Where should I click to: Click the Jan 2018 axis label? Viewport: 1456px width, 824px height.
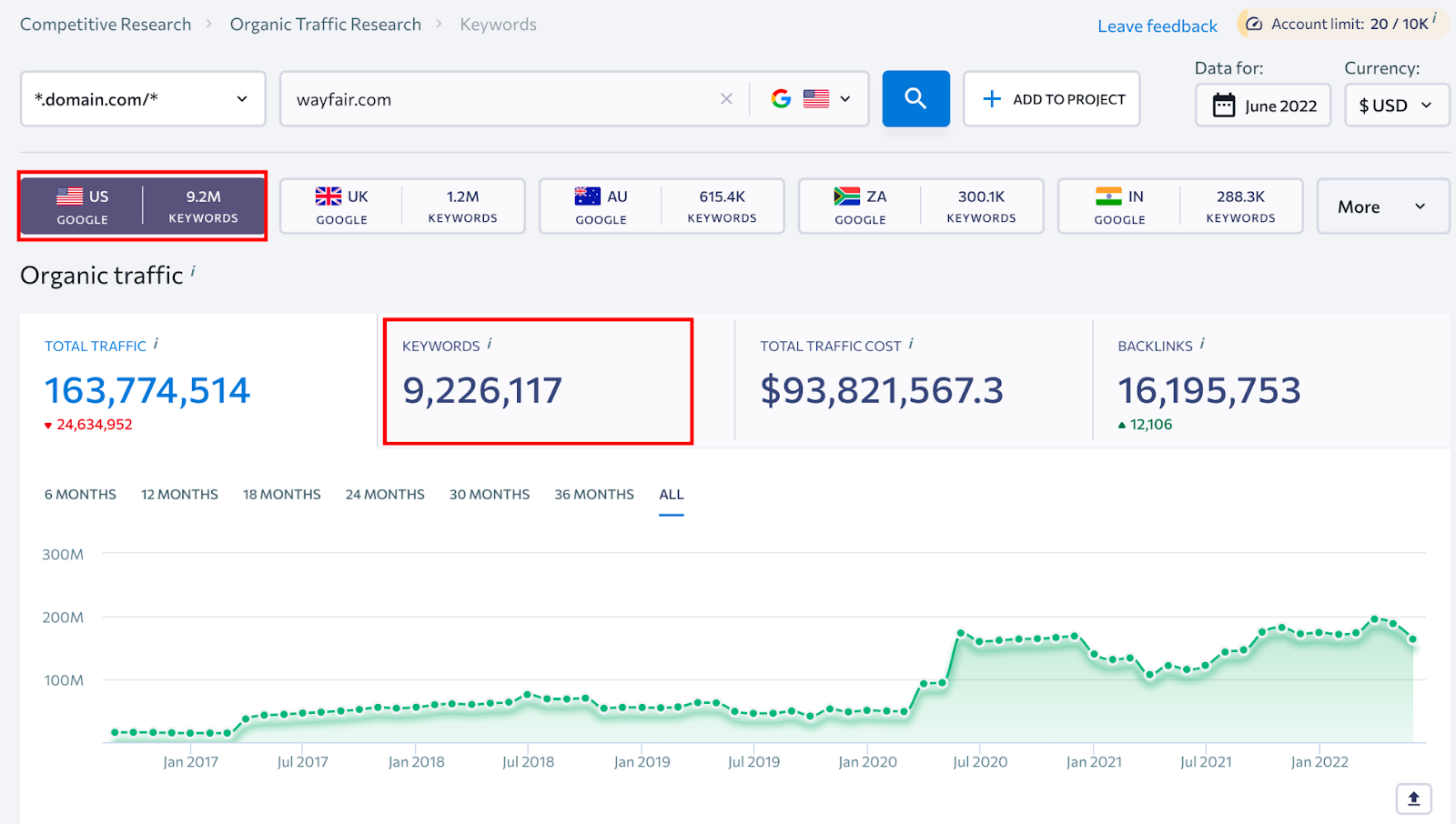click(416, 762)
